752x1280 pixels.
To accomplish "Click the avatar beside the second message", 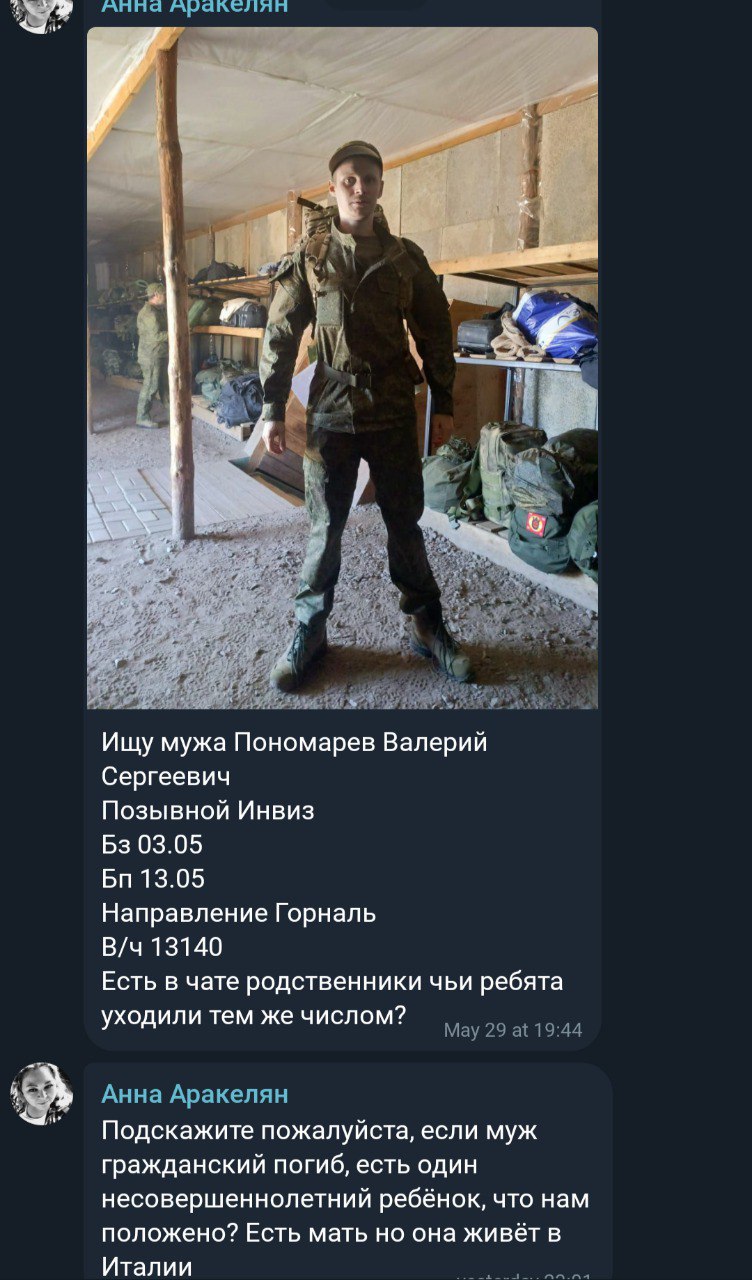I will tap(42, 1094).
